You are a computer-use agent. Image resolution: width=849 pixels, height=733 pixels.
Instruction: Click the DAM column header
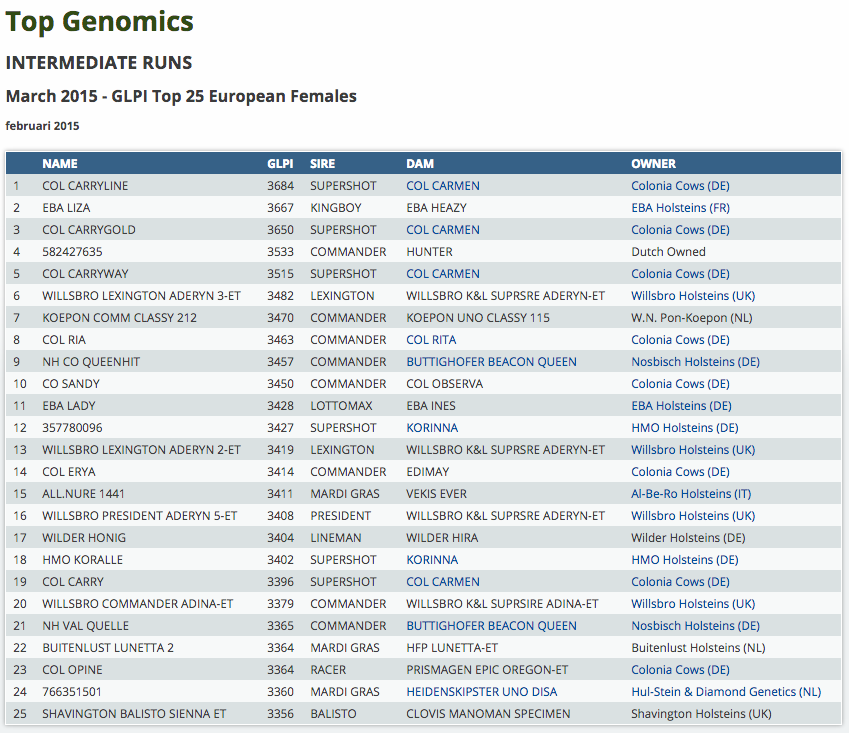tap(420, 164)
